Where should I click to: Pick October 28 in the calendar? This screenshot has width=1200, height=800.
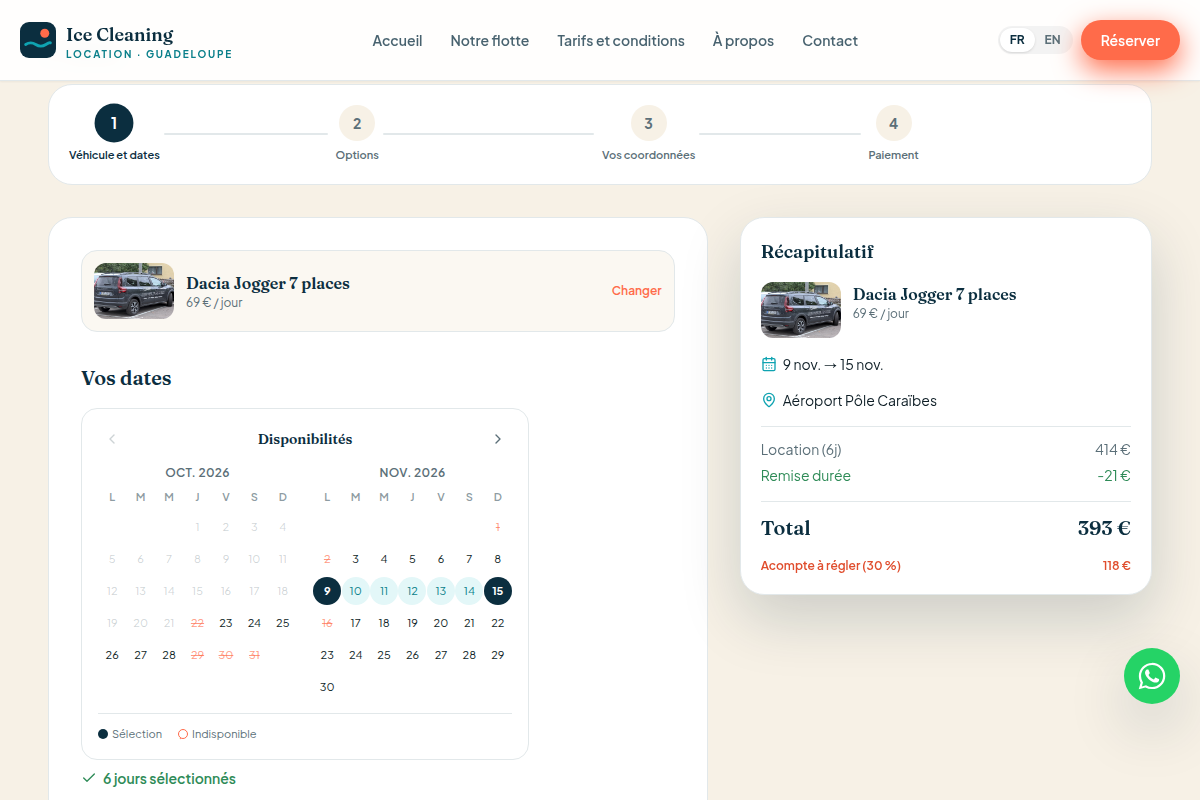(169, 655)
